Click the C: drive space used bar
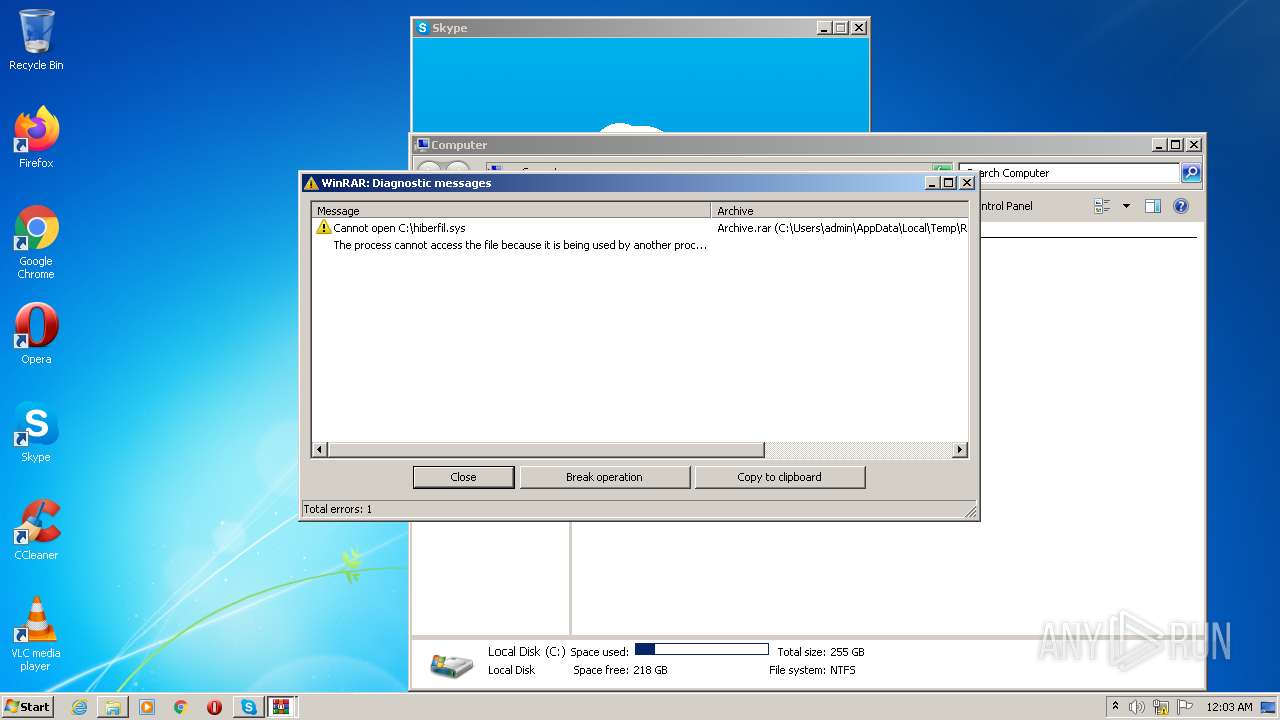 (701, 650)
